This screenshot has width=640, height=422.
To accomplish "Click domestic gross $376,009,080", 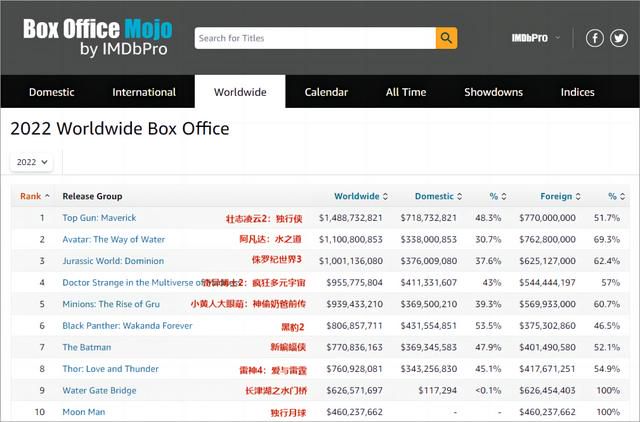I will click(429, 261).
